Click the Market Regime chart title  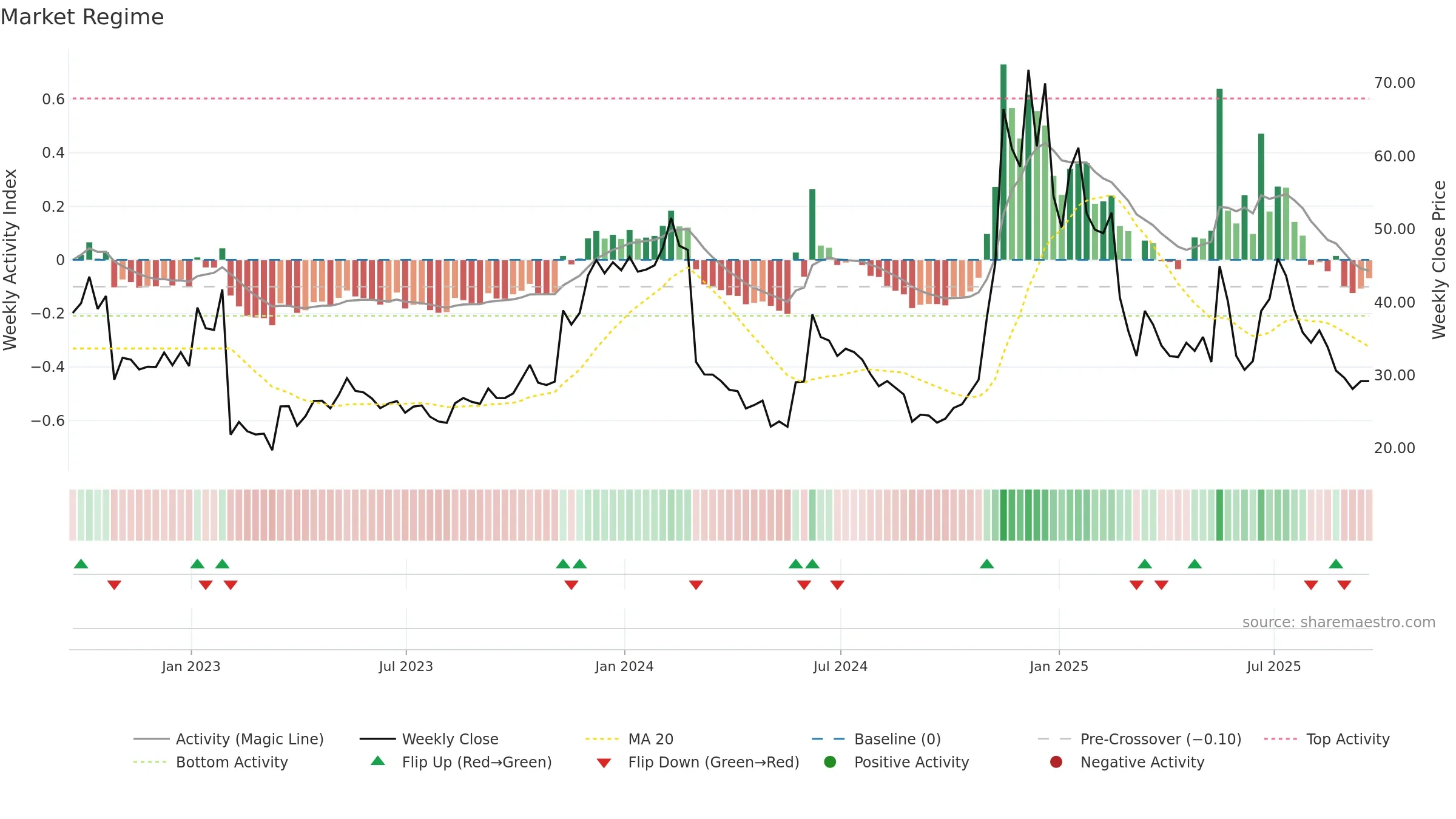click(82, 17)
